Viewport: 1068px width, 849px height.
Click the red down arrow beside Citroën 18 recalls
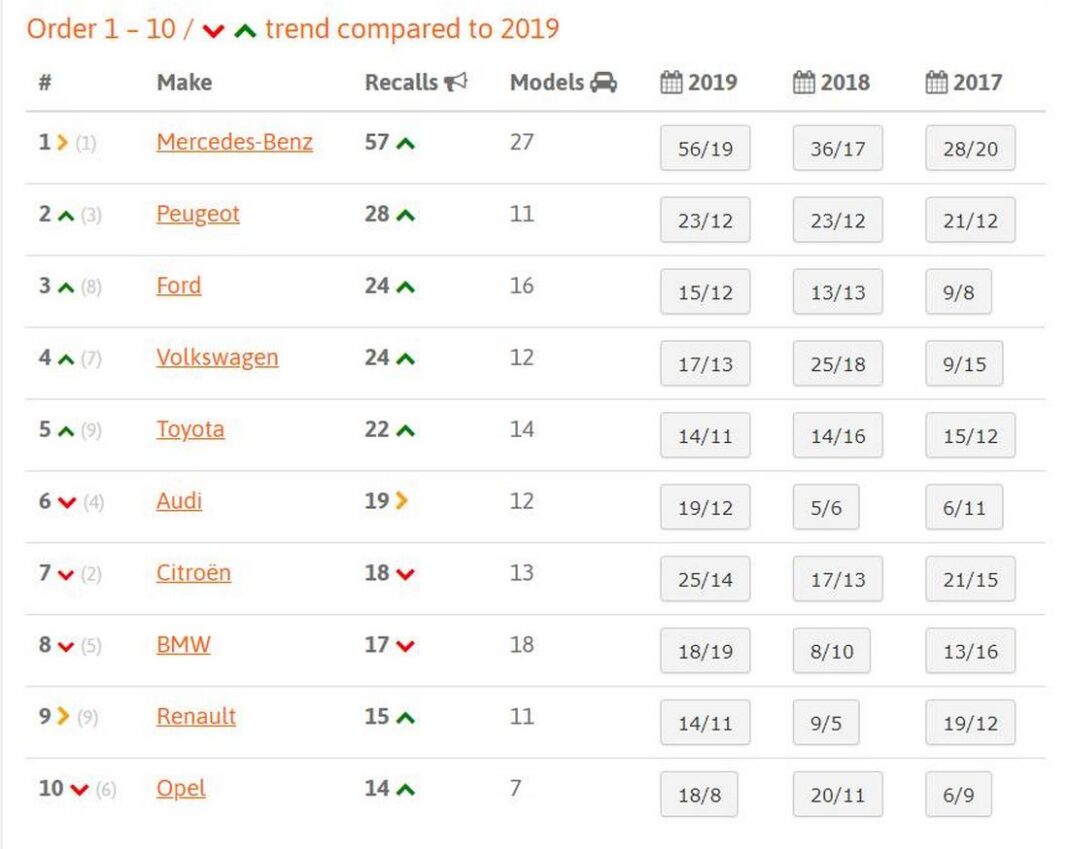pyautogui.click(x=405, y=575)
